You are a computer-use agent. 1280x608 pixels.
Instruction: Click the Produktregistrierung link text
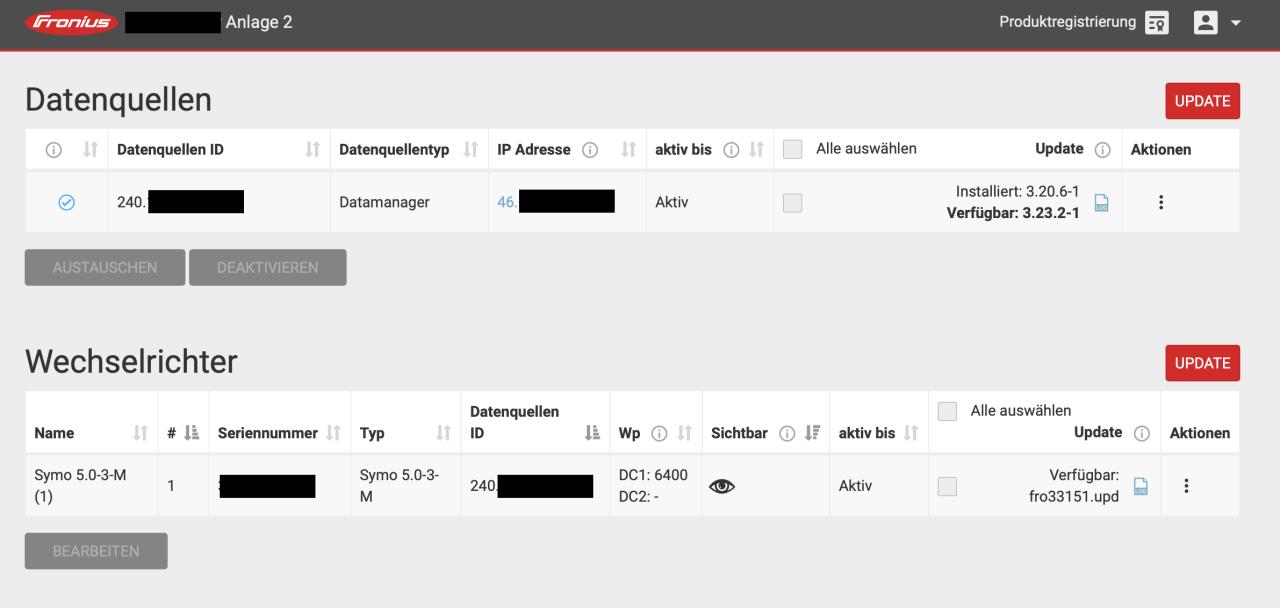point(1068,22)
